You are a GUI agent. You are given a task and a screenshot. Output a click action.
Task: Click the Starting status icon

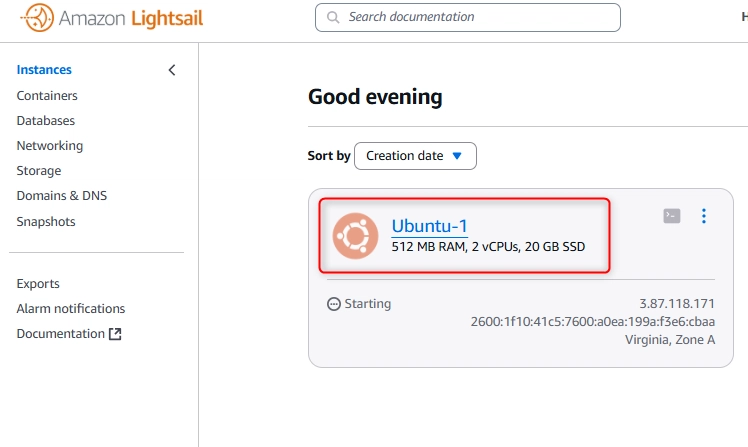tap(333, 304)
